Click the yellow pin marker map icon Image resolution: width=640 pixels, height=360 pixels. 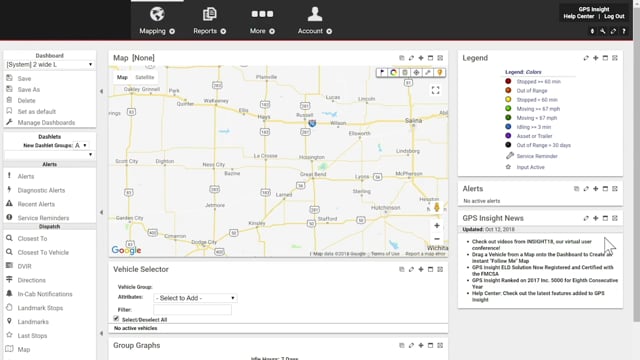pos(440,73)
